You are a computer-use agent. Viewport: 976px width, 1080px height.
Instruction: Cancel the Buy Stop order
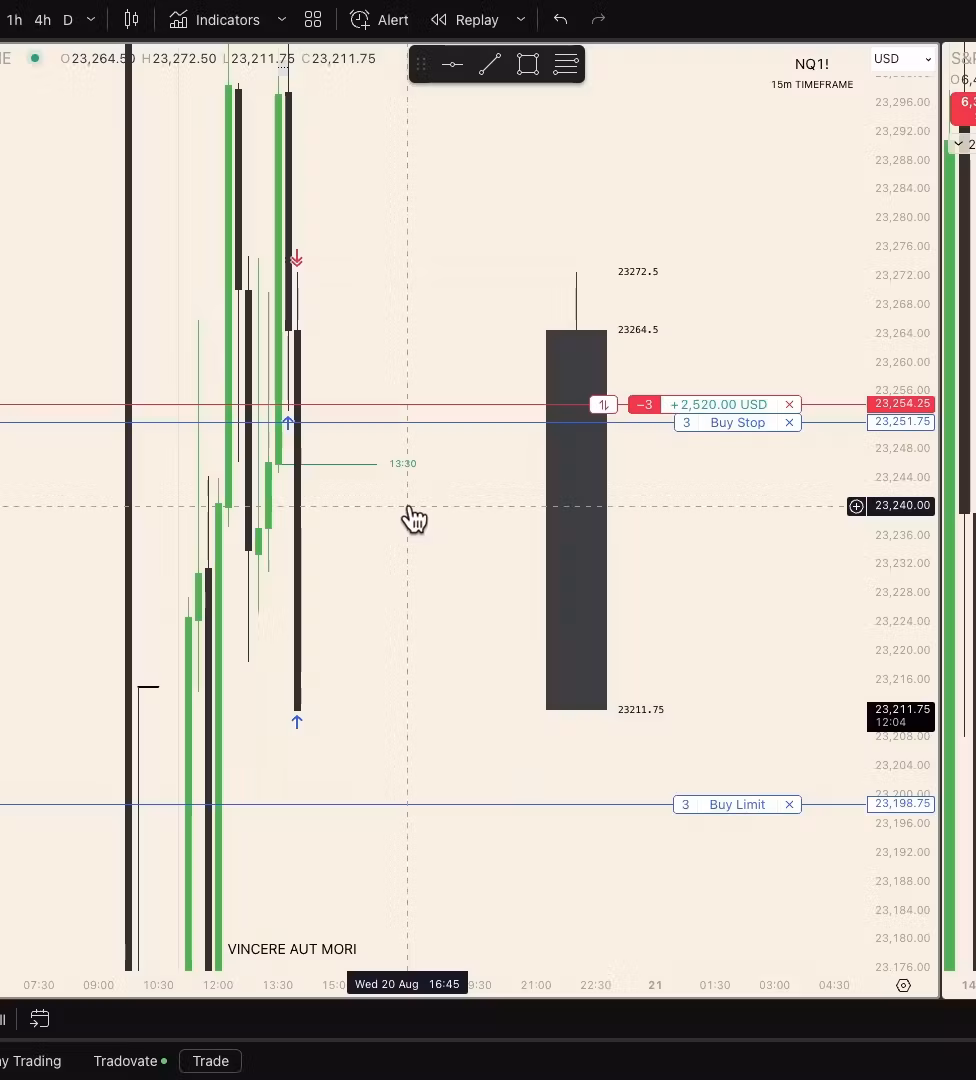(x=789, y=423)
